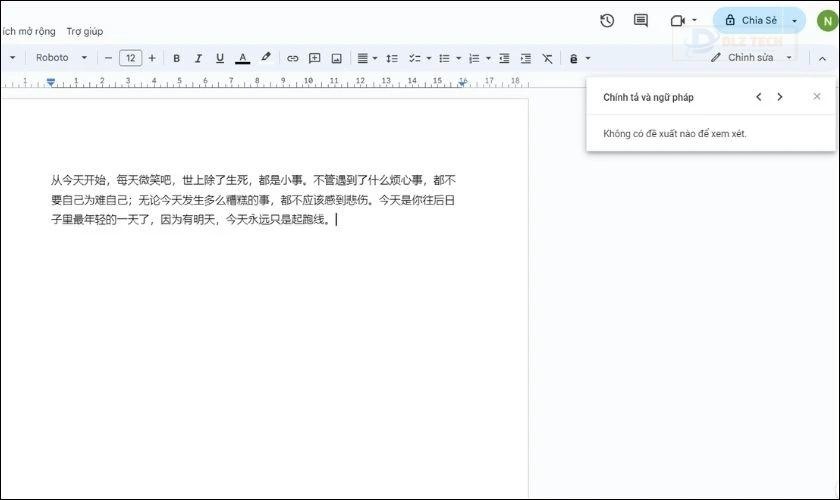
Task: Click the font size input field
Action: pyautogui.click(x=130, y=58)
